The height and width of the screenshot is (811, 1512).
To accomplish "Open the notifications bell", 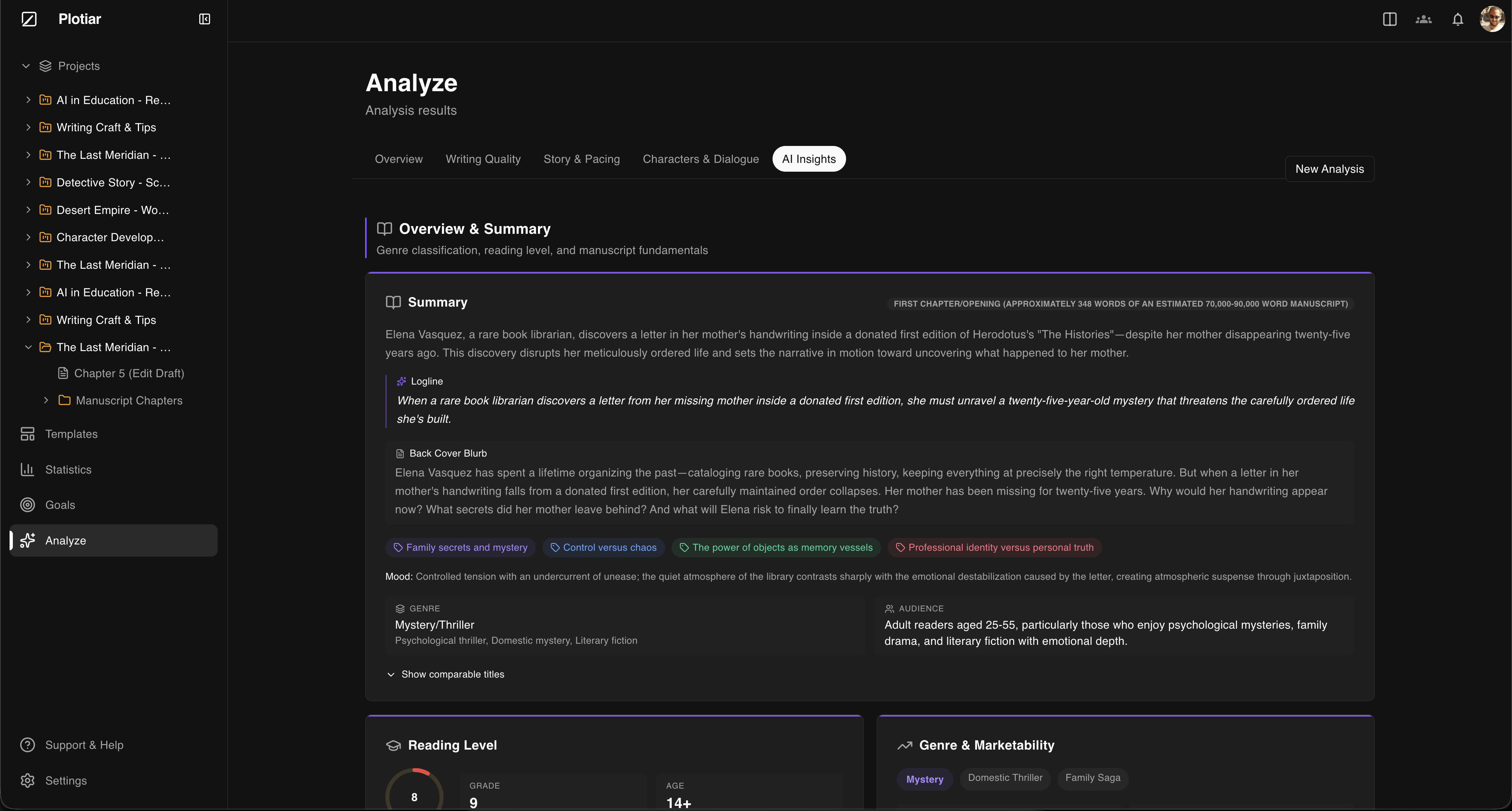I will click(1458, 19).
